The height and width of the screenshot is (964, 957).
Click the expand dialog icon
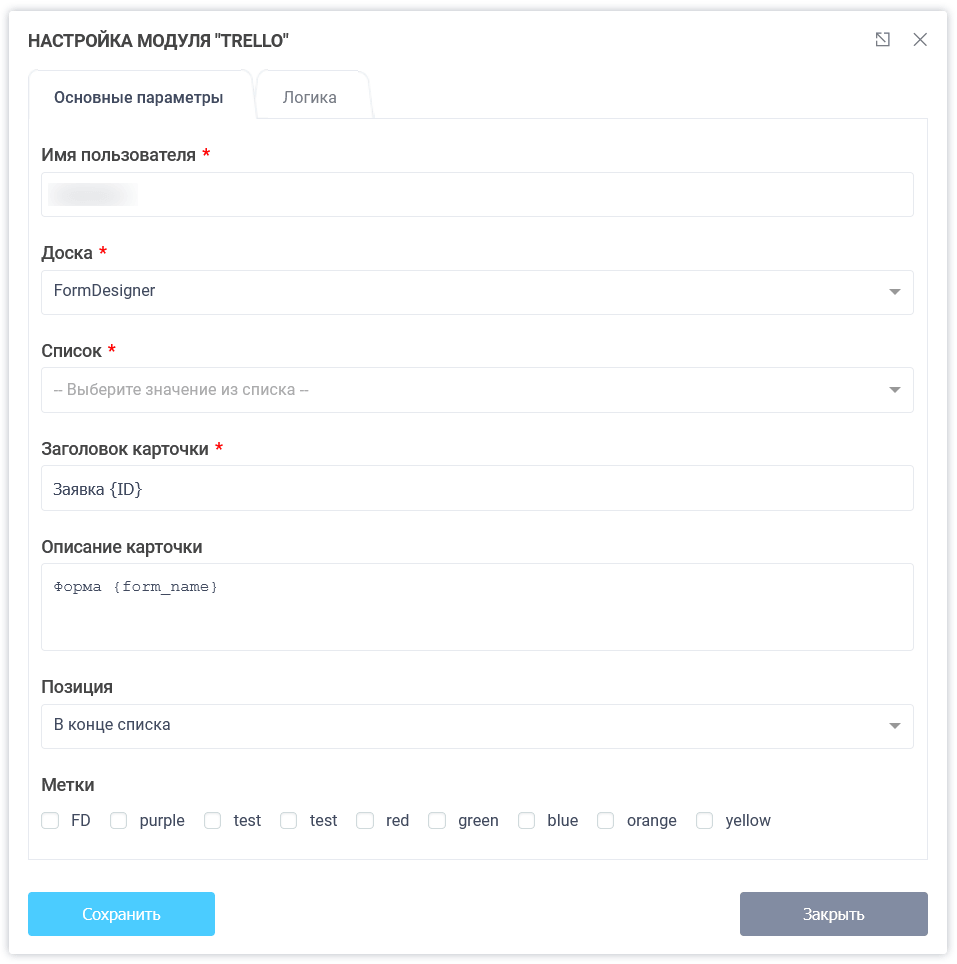coord(882,39)
